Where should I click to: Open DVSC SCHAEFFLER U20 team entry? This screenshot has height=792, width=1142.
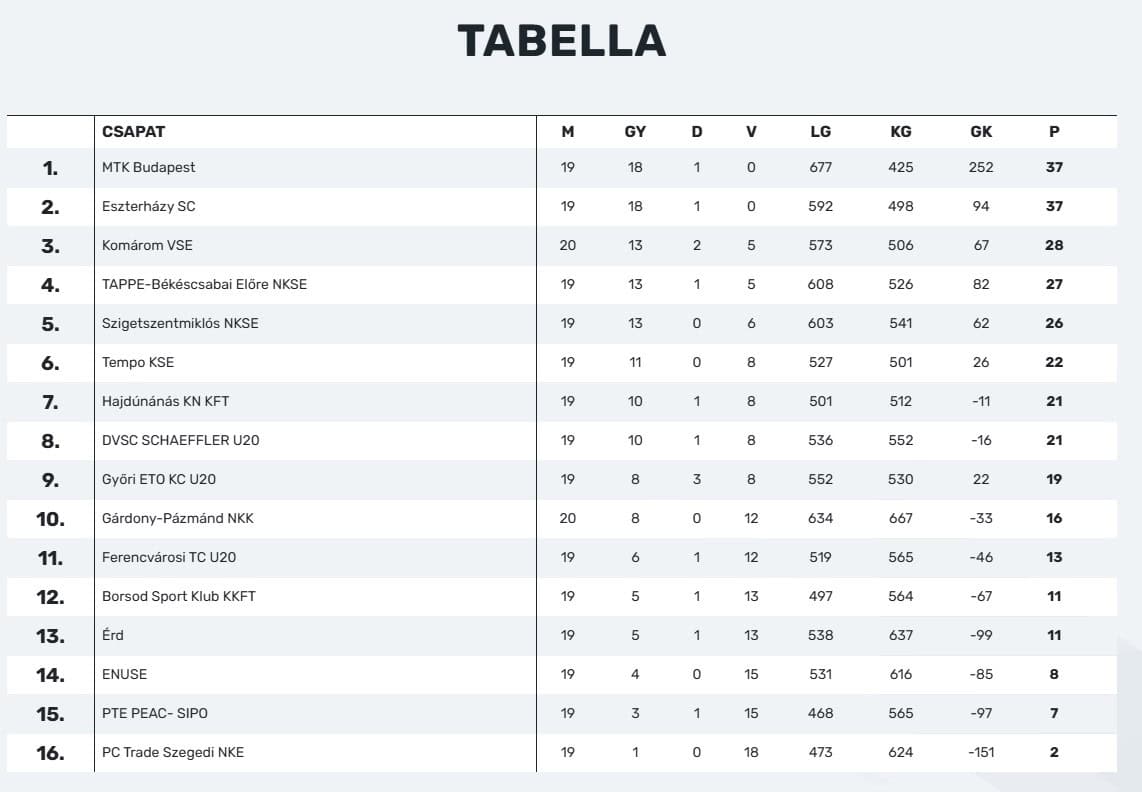(180, 440)
